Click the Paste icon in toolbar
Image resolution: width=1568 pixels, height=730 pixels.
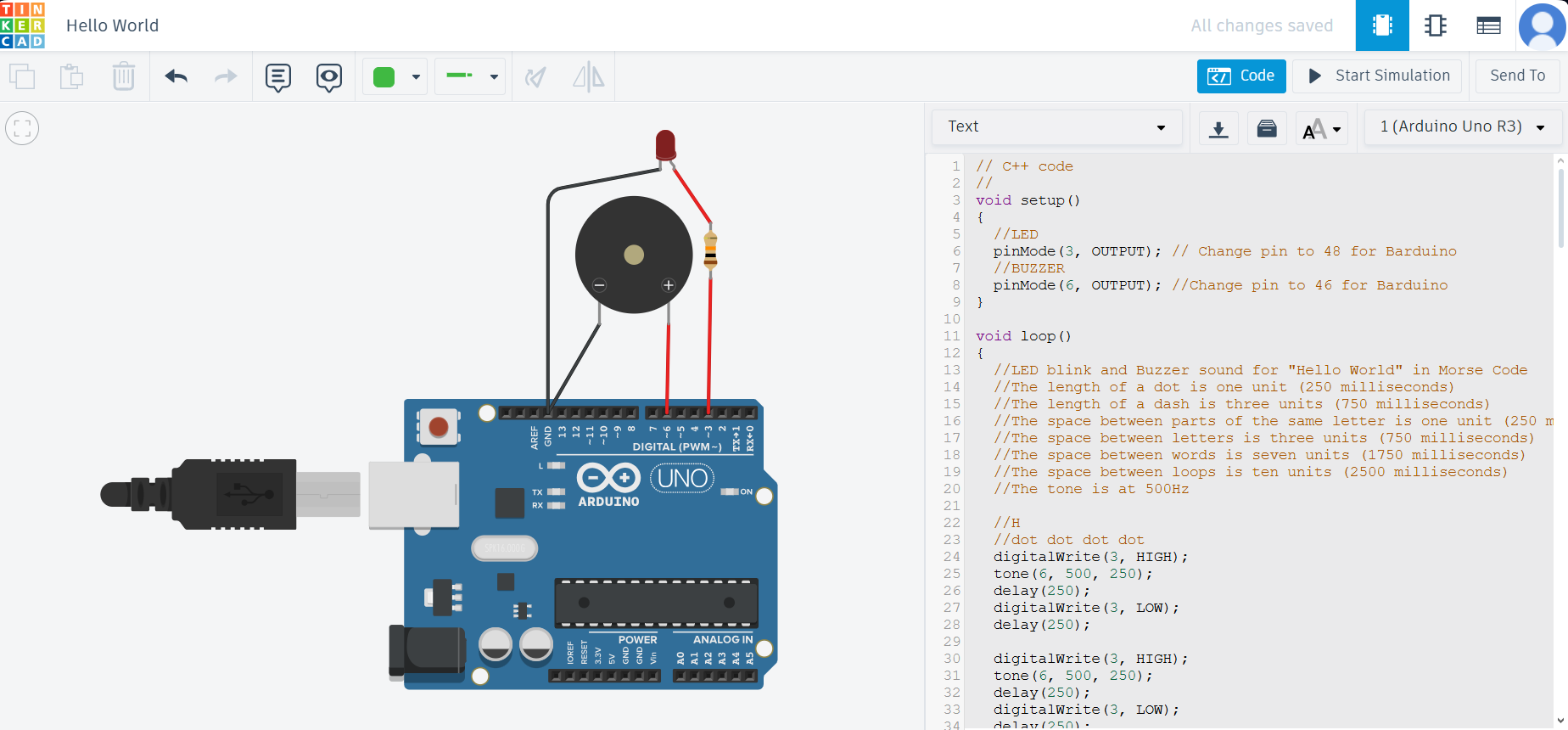72,76
